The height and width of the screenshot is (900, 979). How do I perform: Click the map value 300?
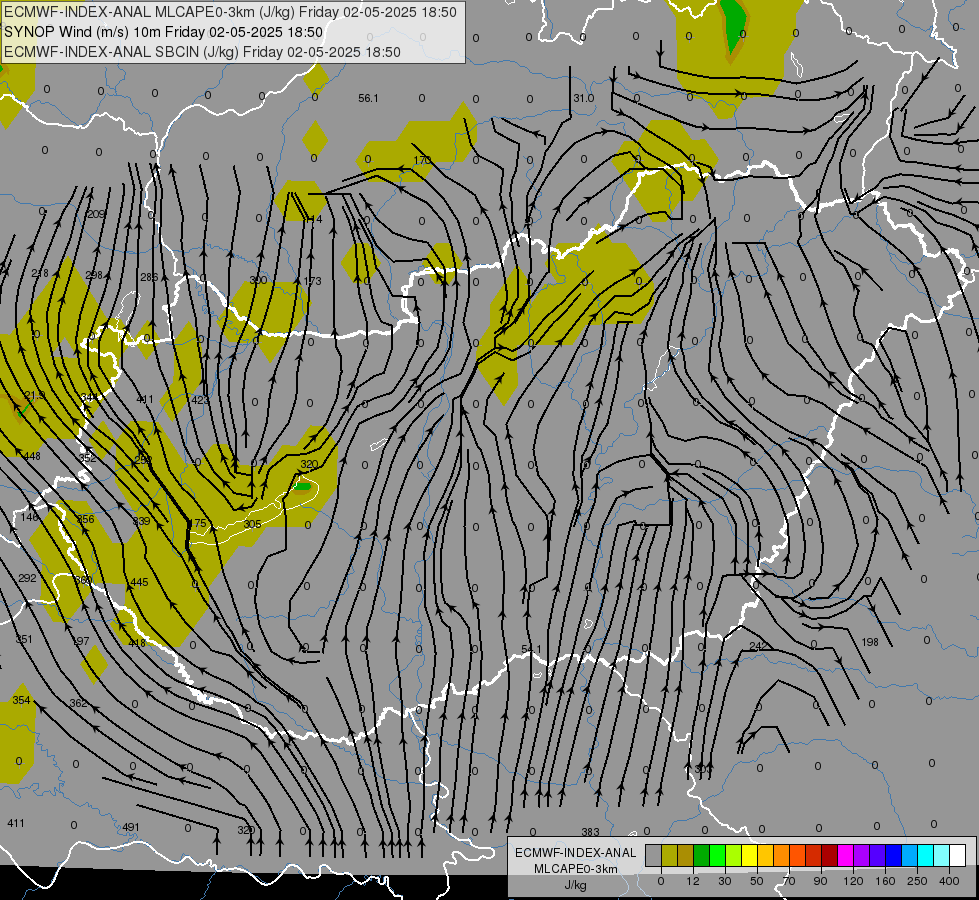[x=258, y=280]
